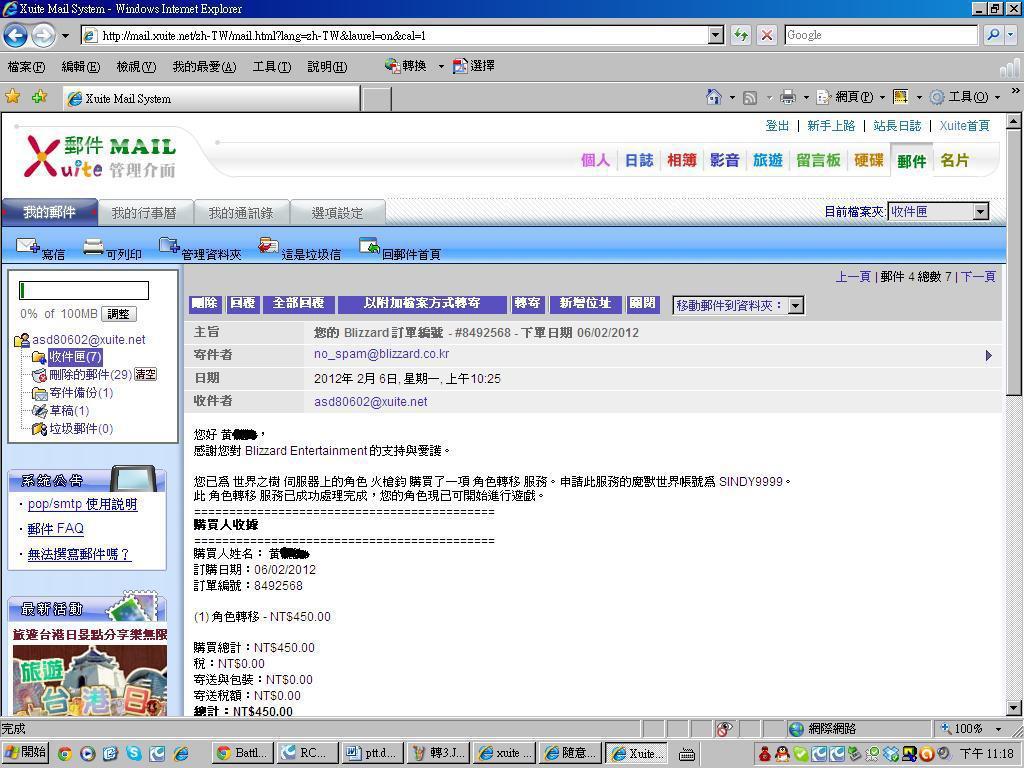
Task: Click the RSS feeds icon
Action: 750,98
